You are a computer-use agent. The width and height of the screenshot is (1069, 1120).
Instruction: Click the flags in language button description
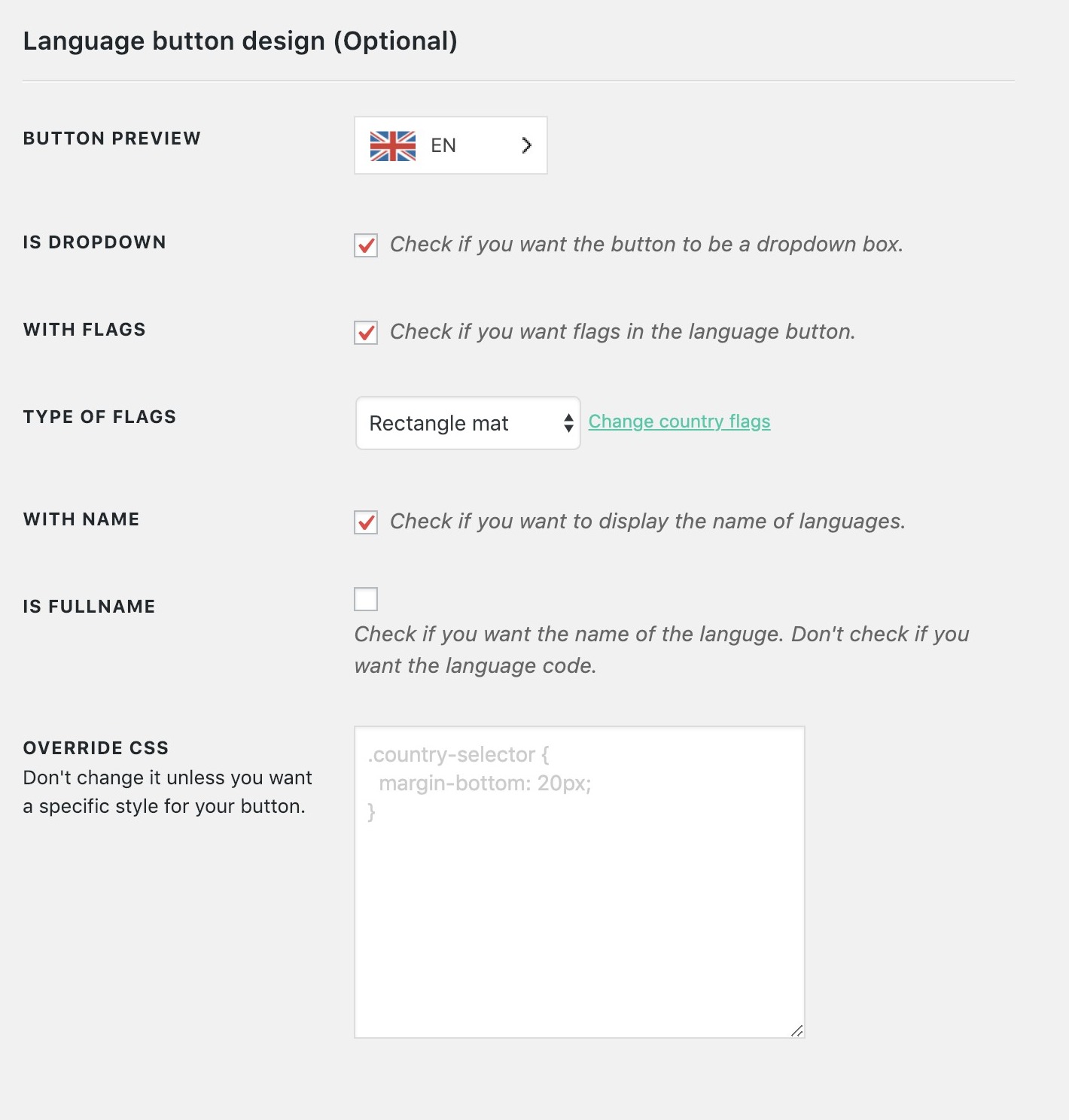click(x=623, y=332)
